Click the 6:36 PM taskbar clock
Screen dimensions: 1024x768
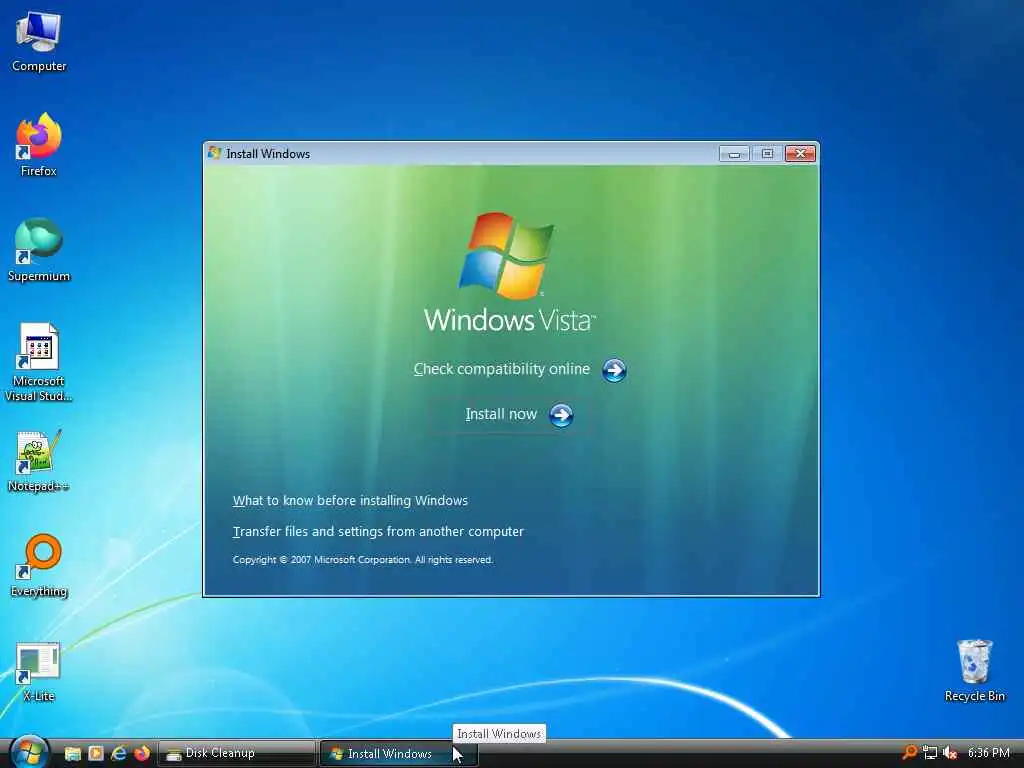988,753
